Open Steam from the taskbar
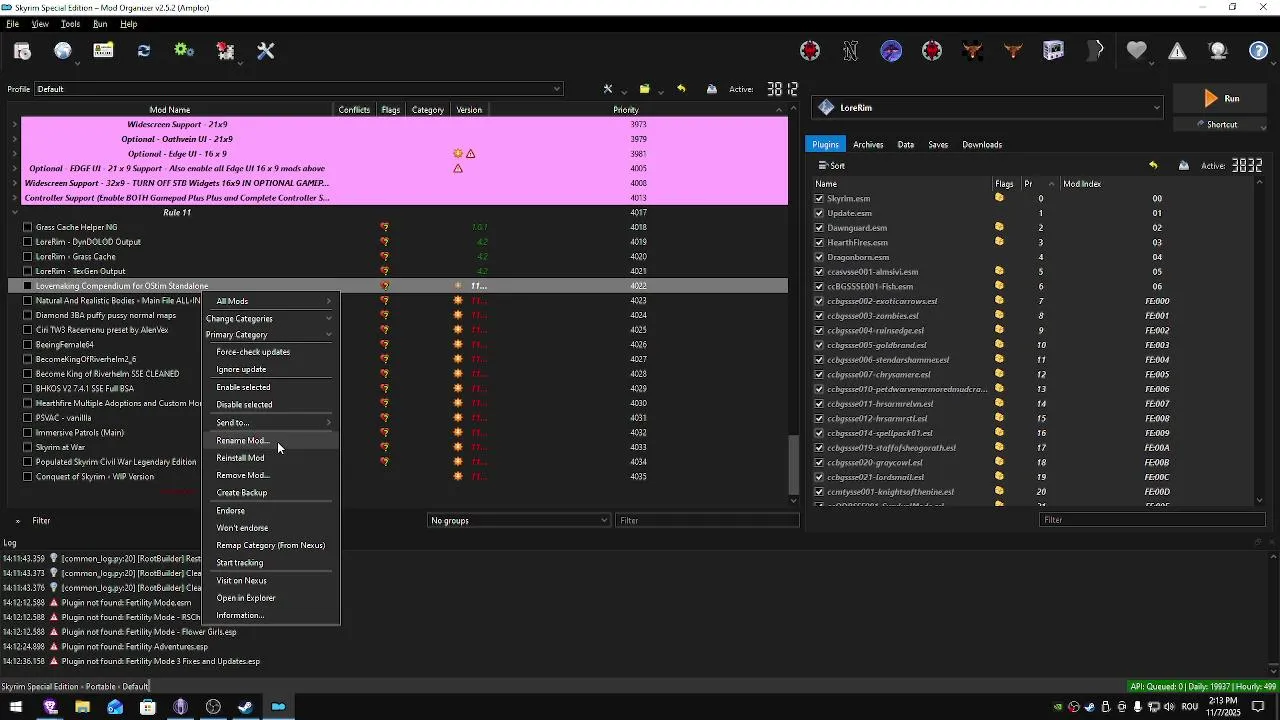The image size is (1280, 720). click(x=245, y=707)
